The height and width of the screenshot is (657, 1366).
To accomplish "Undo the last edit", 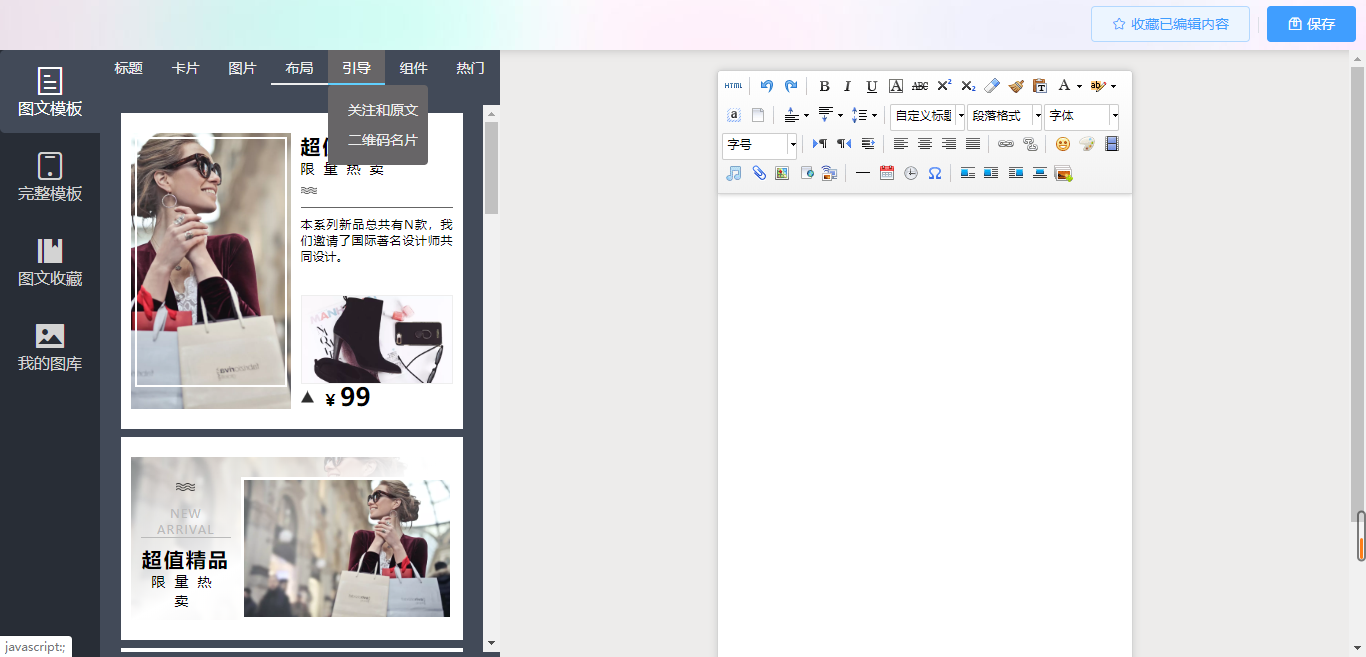I will (767, 86).
